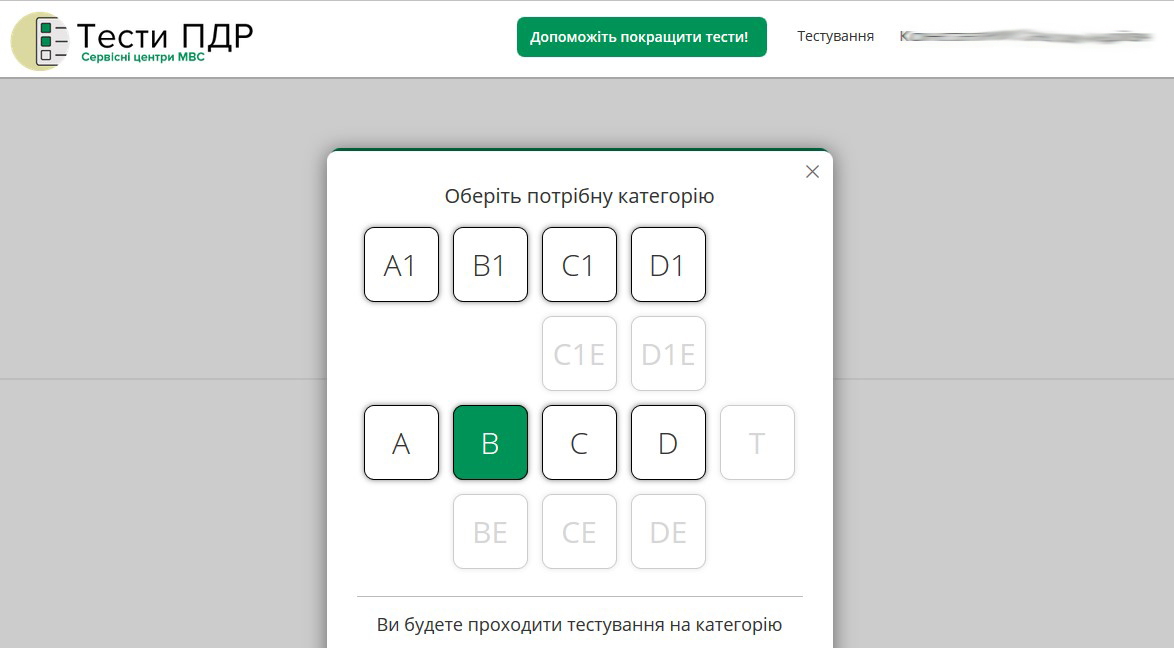Choose the CE category tile

579,532
